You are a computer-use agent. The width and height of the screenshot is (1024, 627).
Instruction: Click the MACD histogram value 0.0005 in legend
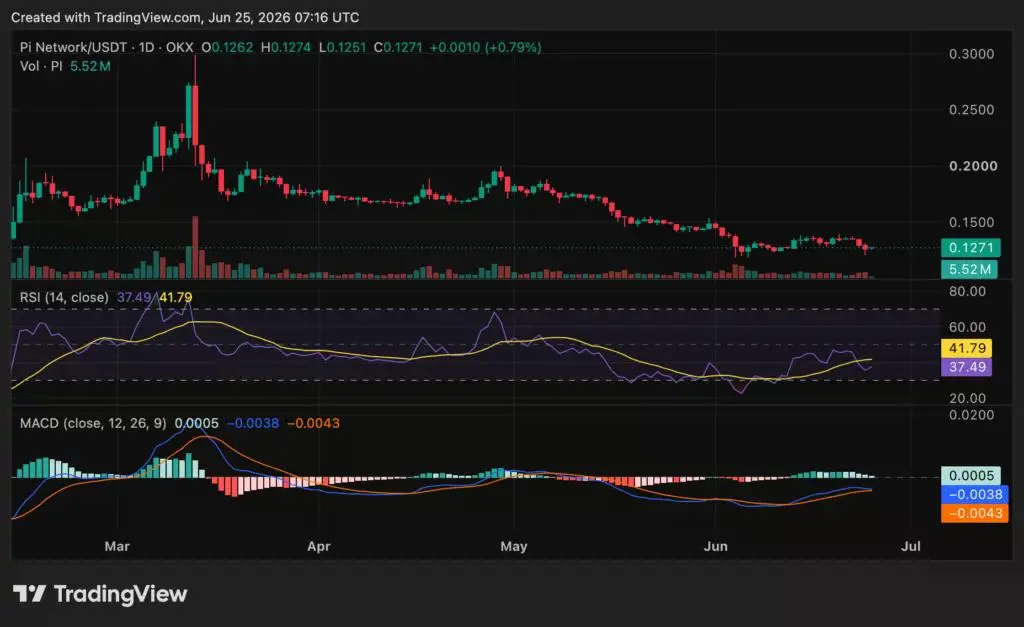click(197, 423)
